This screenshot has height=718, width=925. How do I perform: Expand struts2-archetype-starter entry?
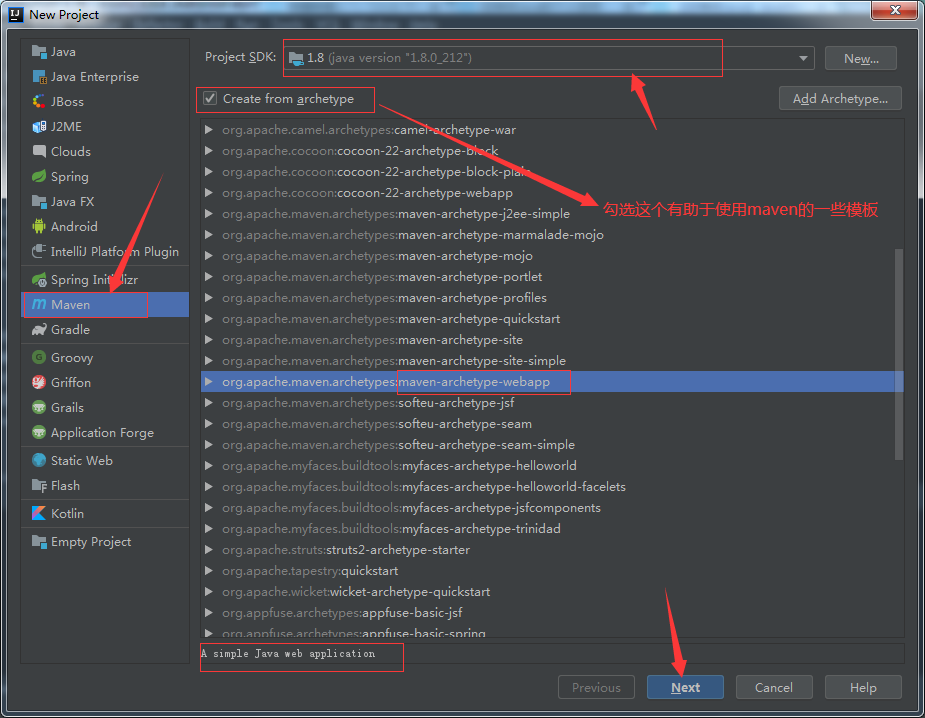pyautogui.click(x=208, y=550)
